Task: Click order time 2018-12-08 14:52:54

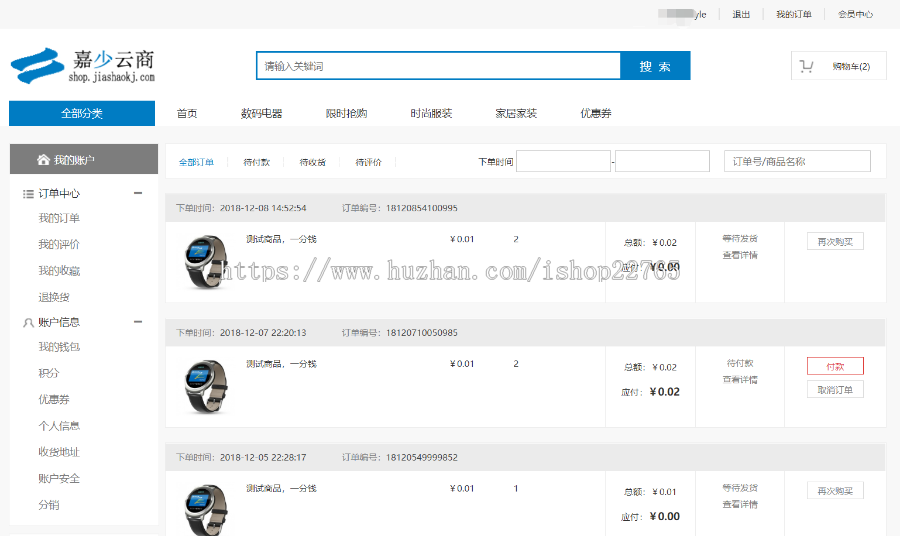Action: [x=263, y=208]
